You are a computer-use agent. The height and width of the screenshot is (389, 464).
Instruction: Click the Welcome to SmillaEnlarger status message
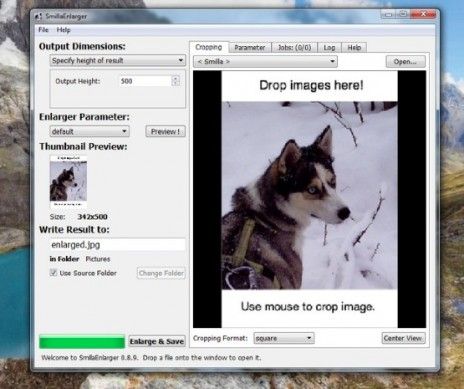(x=151, y=358)
